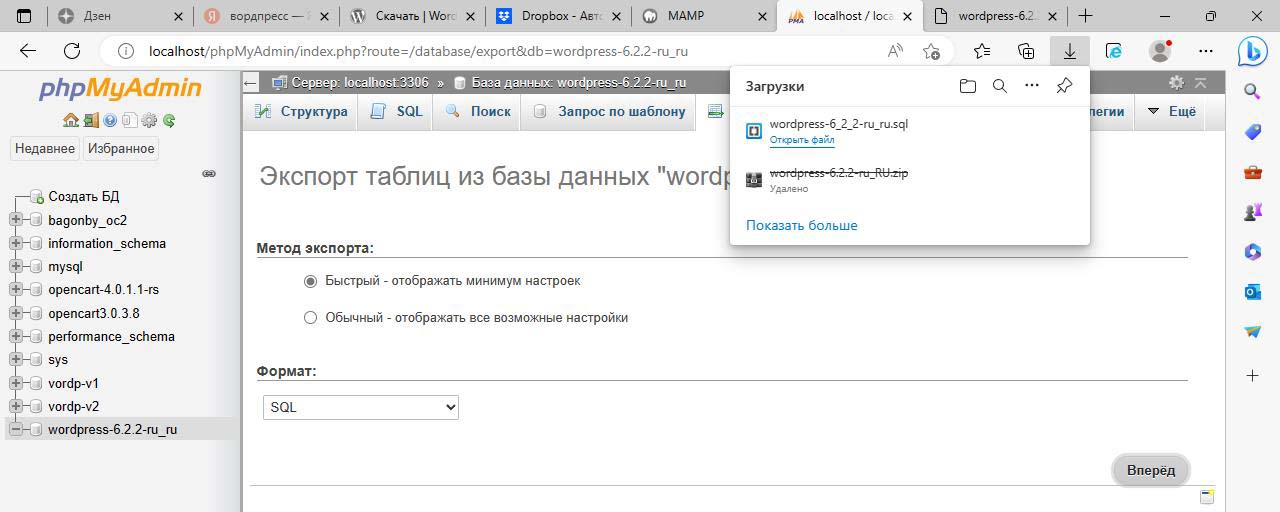Click the log out door icon

(x=90, y=120)
